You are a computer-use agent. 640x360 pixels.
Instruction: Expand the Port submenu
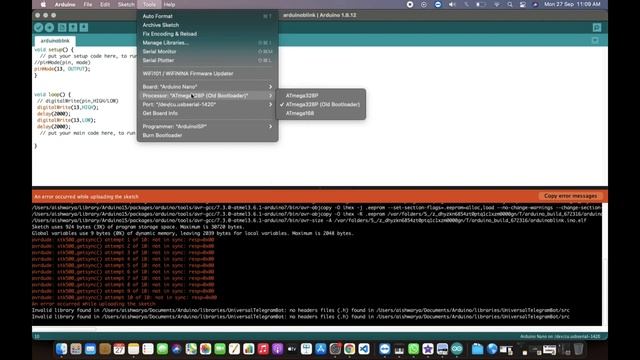tap(207, 104)
